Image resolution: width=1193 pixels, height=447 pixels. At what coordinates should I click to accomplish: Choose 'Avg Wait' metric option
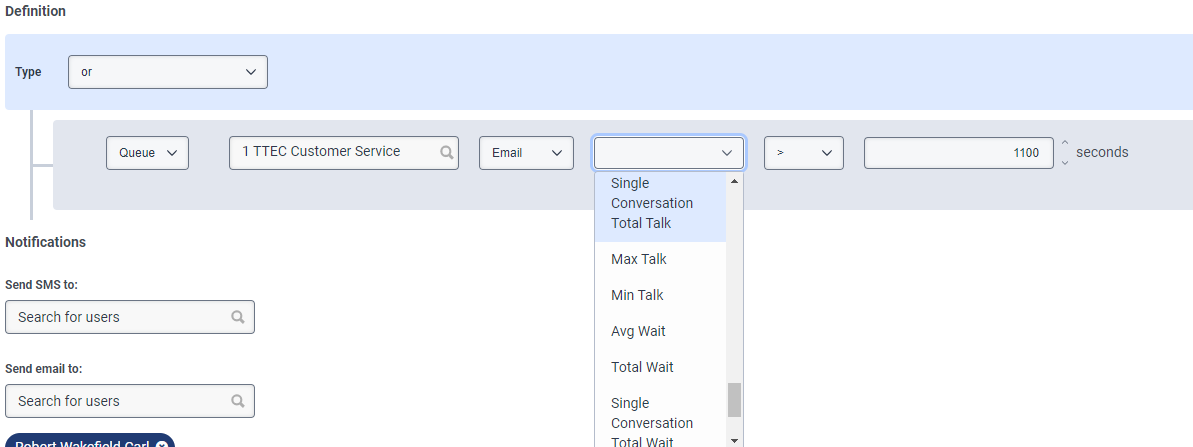[x=638, y=331]
